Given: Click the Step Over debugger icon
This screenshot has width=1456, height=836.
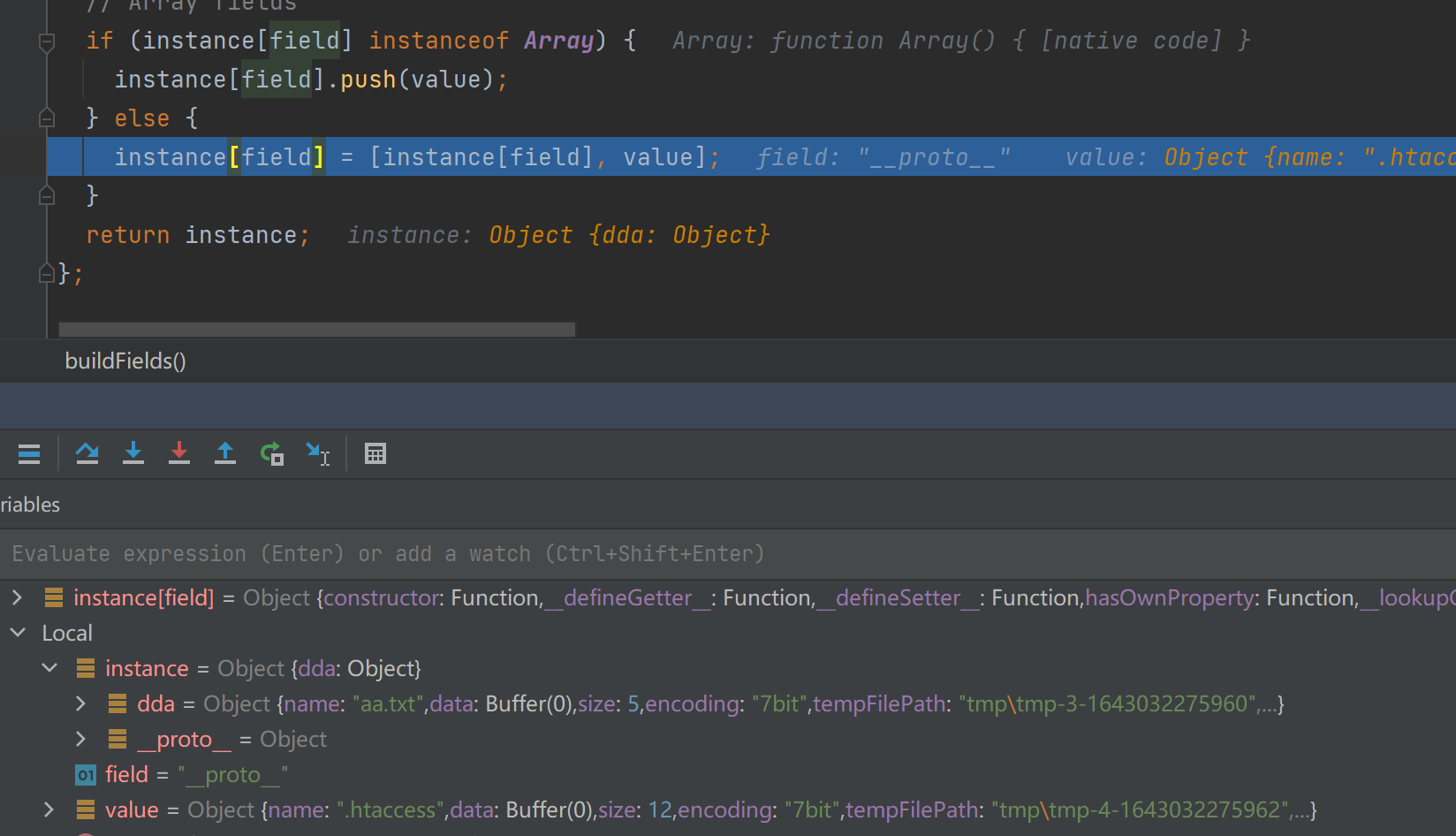Looking at the screenshot, I should (87, 454).
